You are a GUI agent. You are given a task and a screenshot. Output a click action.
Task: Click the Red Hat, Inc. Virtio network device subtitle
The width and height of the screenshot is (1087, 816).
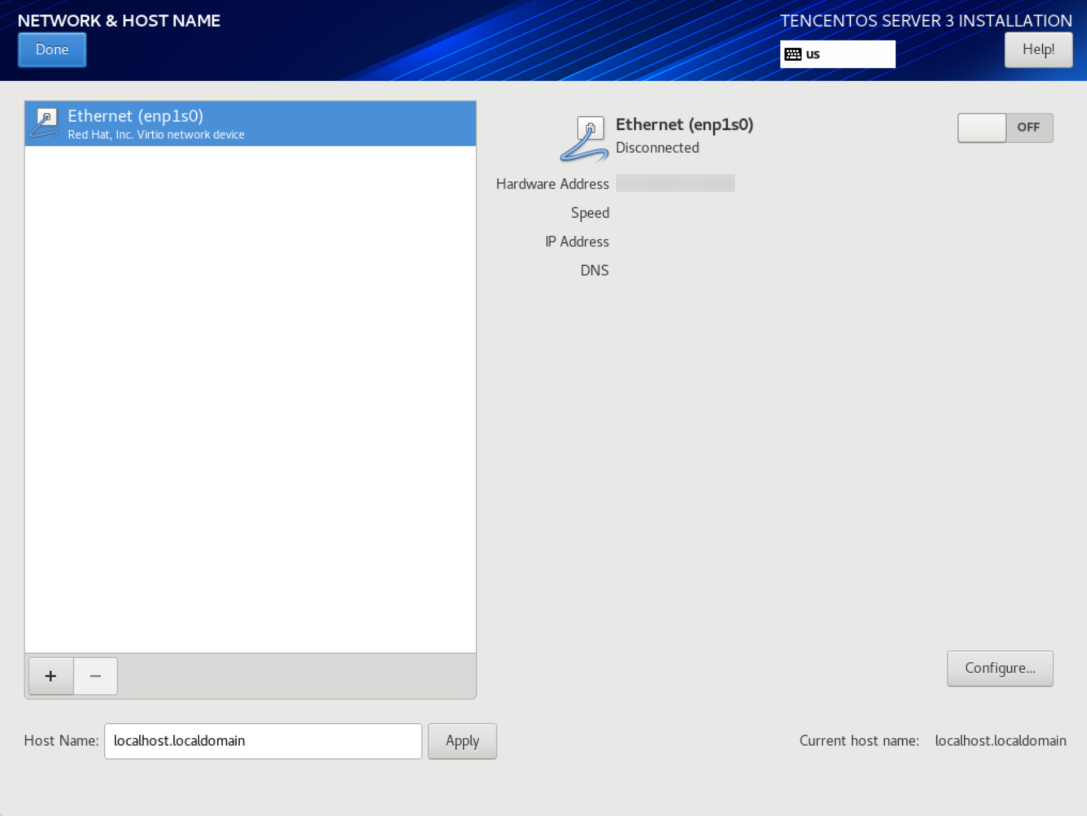156,134
